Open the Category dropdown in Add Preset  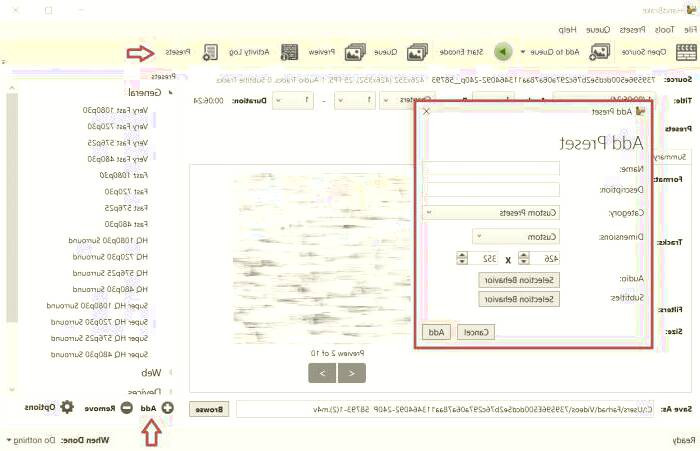490,212
